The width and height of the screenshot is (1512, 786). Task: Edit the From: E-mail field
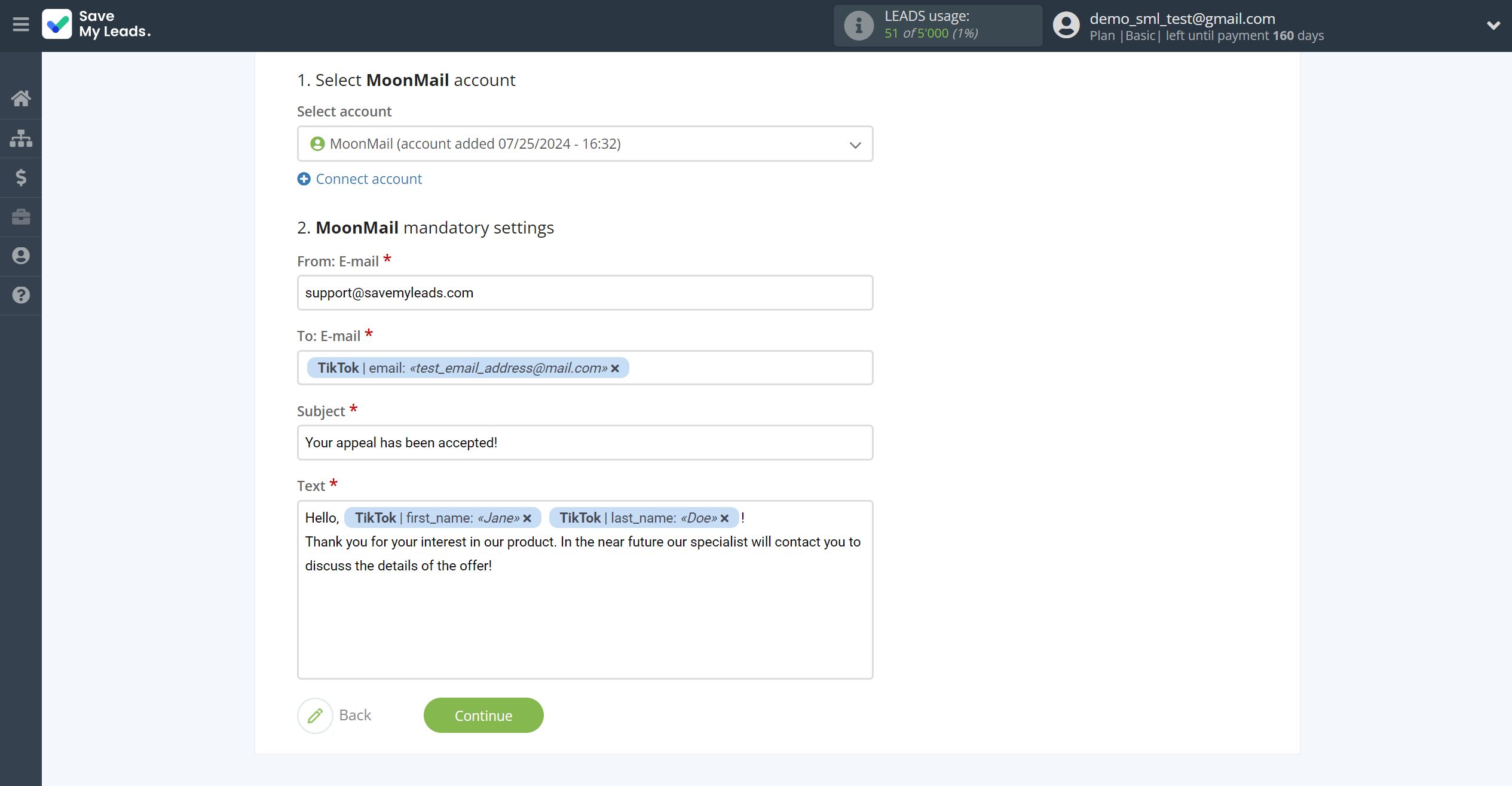[585, 293]
